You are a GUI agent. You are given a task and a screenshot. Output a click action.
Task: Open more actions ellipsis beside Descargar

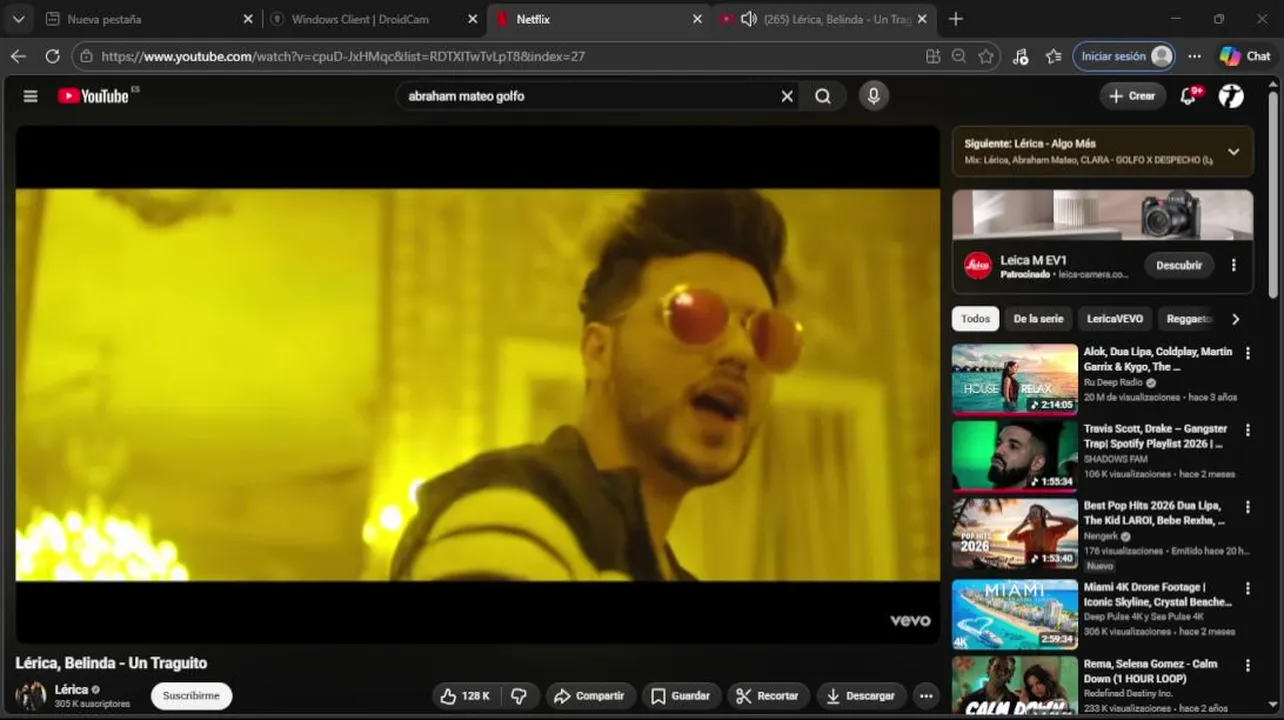(926, 696)
